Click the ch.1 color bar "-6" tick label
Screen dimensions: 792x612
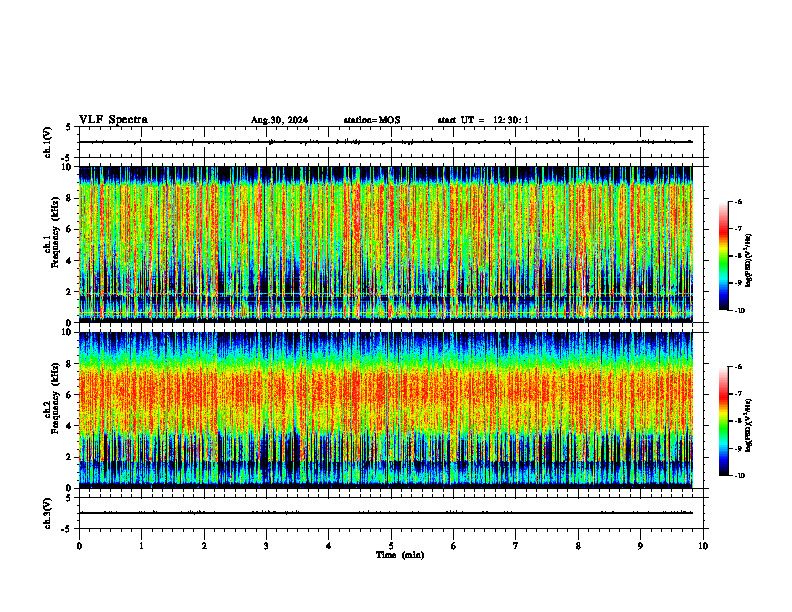[x=738, y=202]
